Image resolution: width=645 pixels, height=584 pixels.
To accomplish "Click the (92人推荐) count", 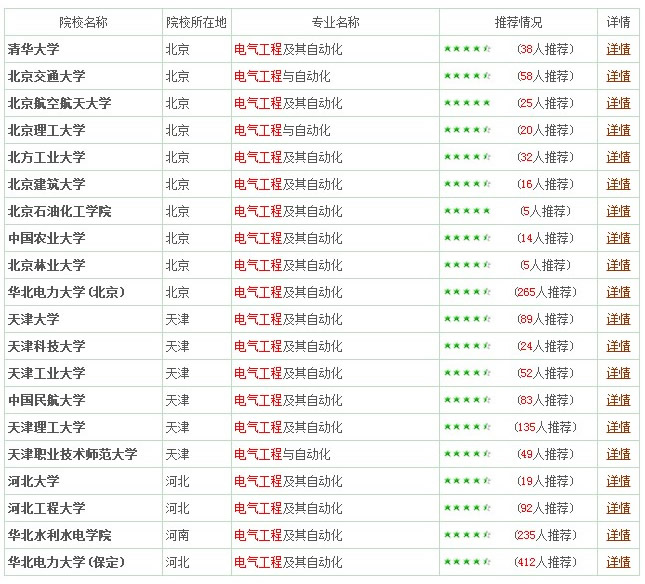I will point(545,508).
